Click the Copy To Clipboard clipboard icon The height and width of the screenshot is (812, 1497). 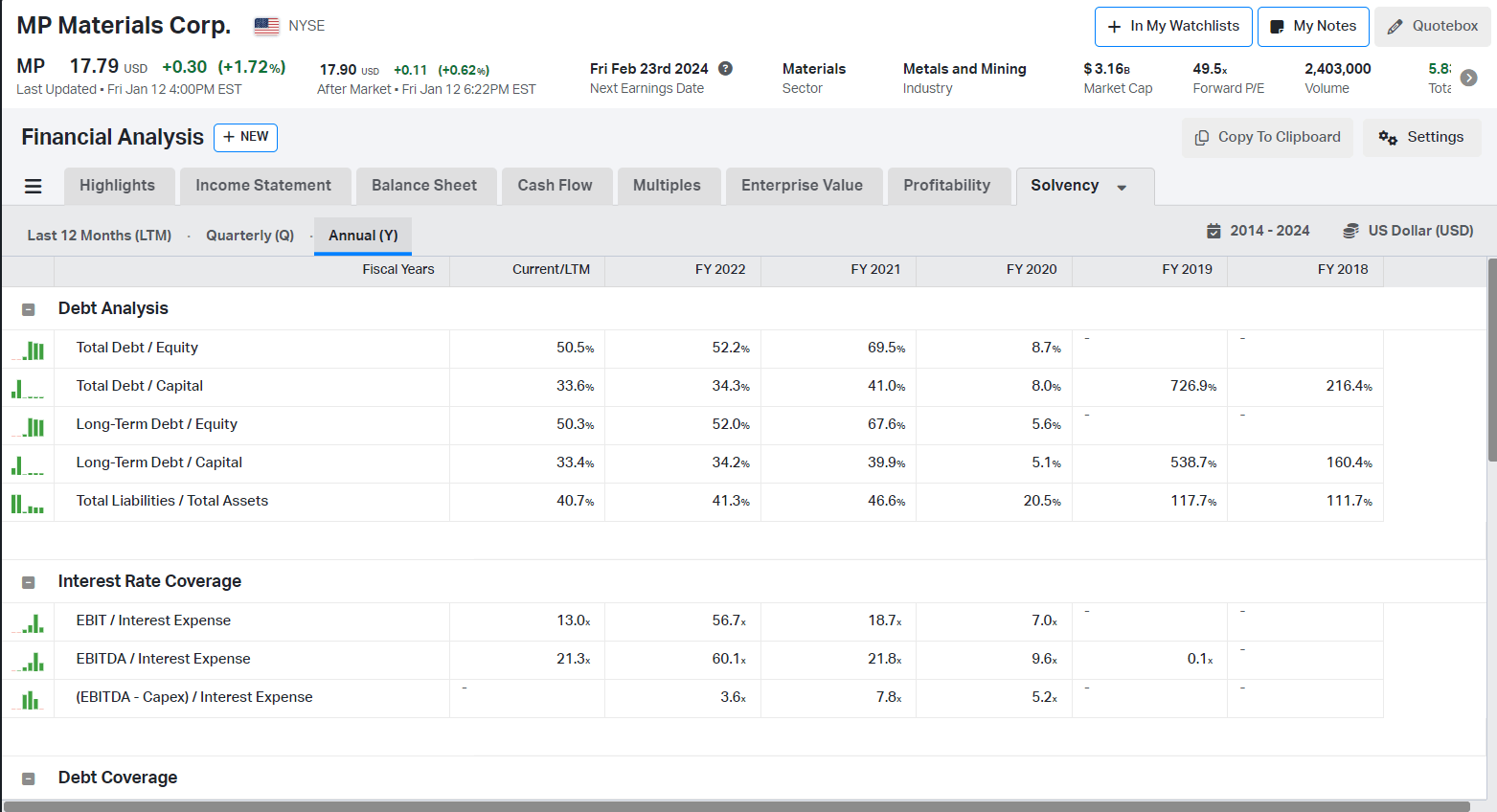[x=1201, y=137]
